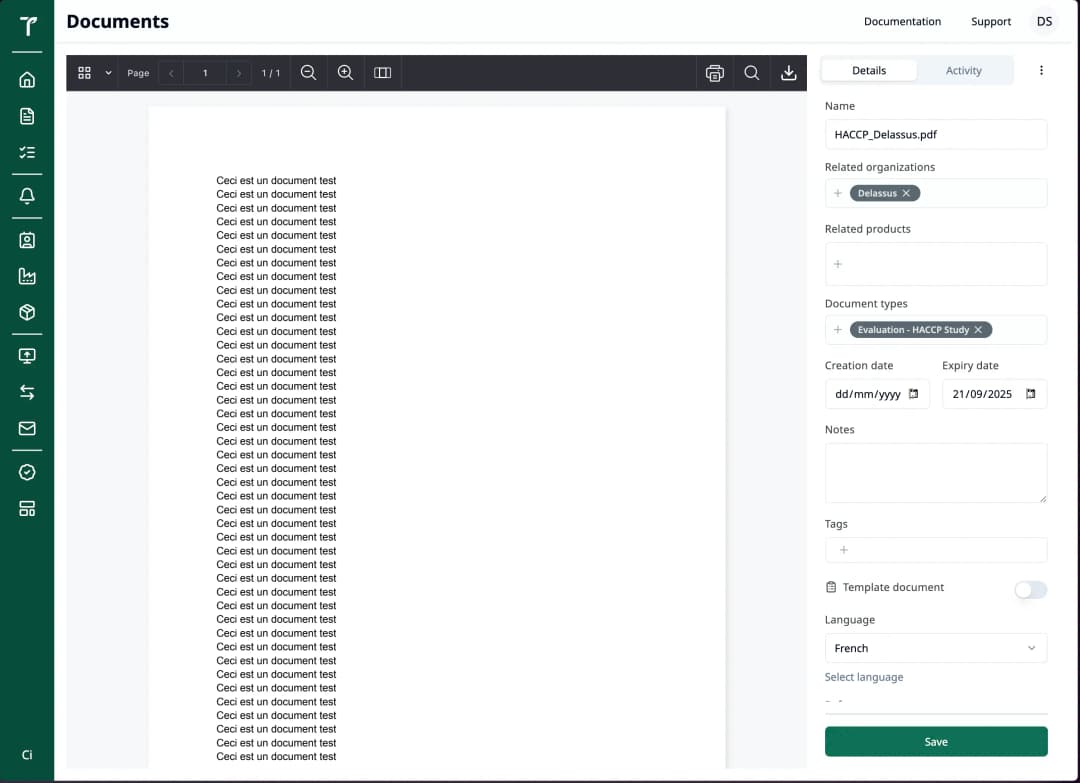
Task: Select the factory/facilities icon in the sidebar
Action: [27, 276]
